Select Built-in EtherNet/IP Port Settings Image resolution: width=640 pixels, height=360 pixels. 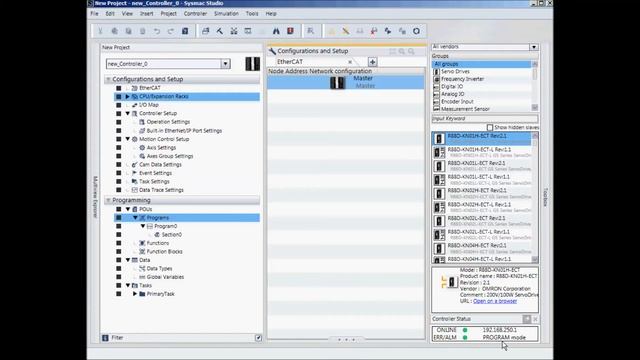[x=184, y=131]
